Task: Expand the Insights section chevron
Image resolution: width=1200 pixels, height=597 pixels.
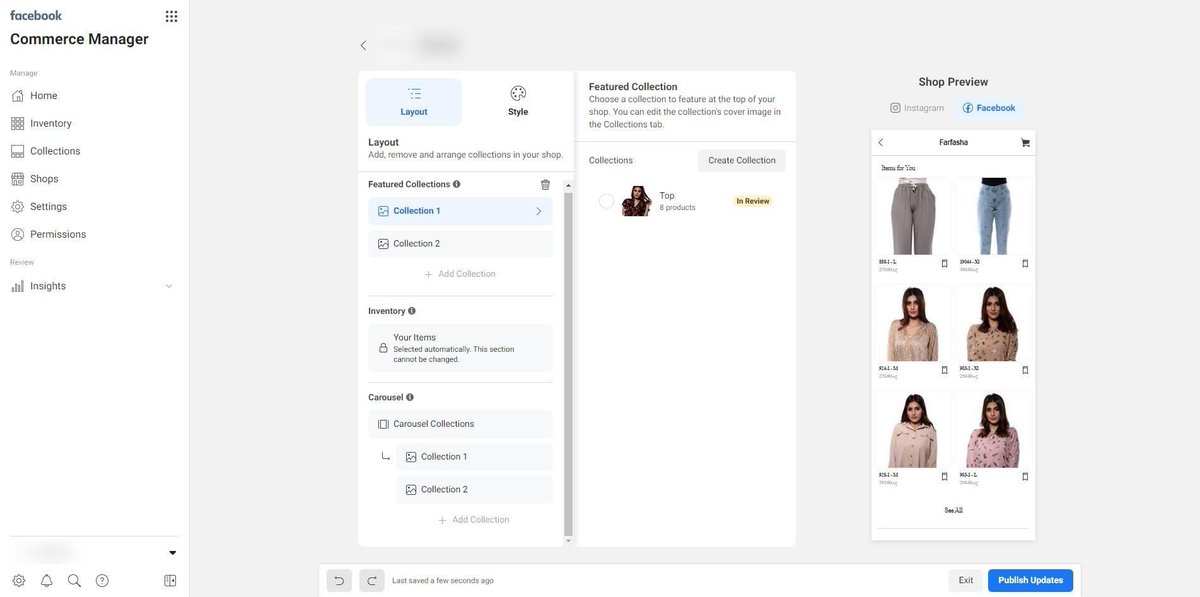Action: (x=169, y=286)
